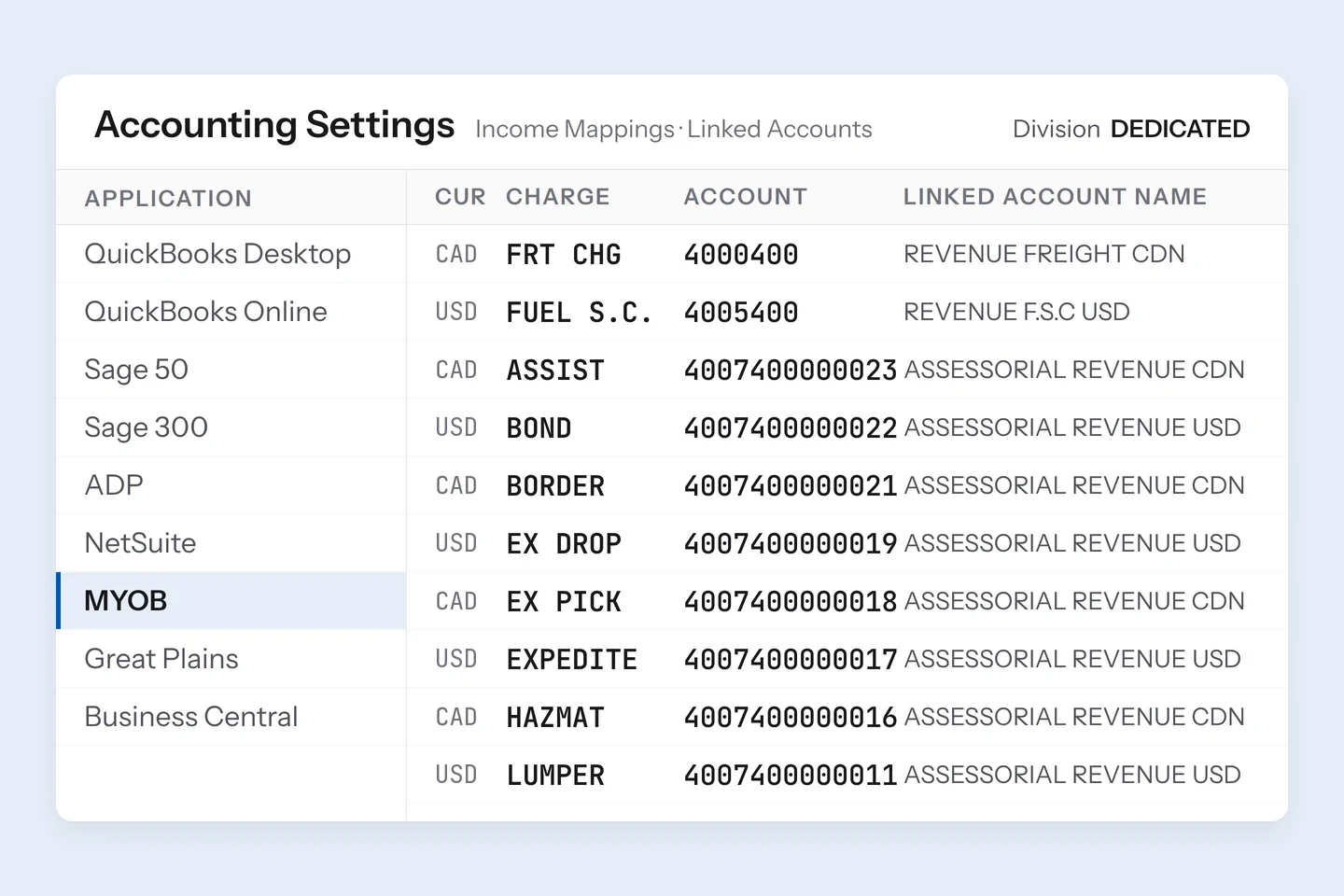Viewport: 1344px width, 896px height.
Task: Click the DEDICATED division value
Action: pyautogui.click(x=1181, y=129)
